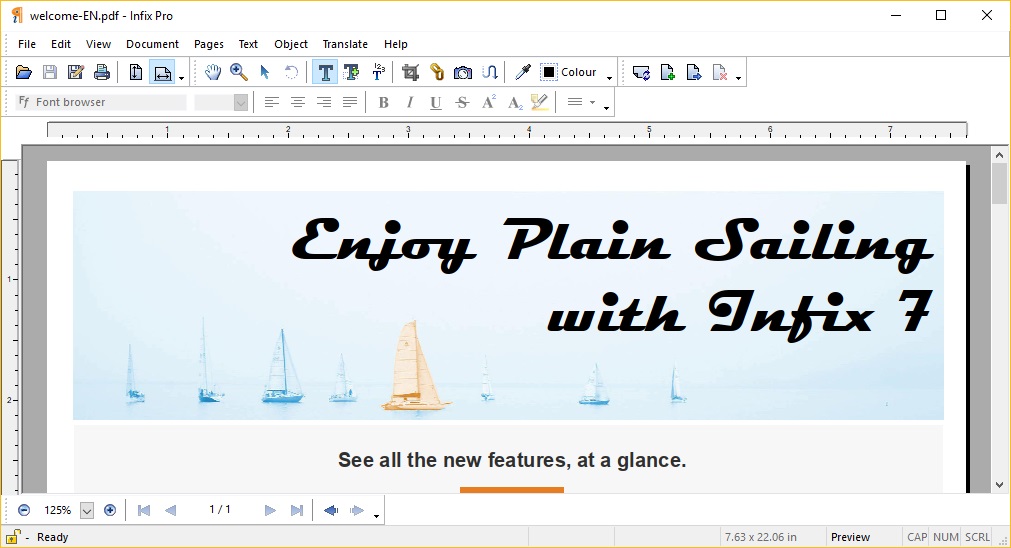1011x548 pixels.
Task: Print the document using the printer icon
Action: [101, 72]
